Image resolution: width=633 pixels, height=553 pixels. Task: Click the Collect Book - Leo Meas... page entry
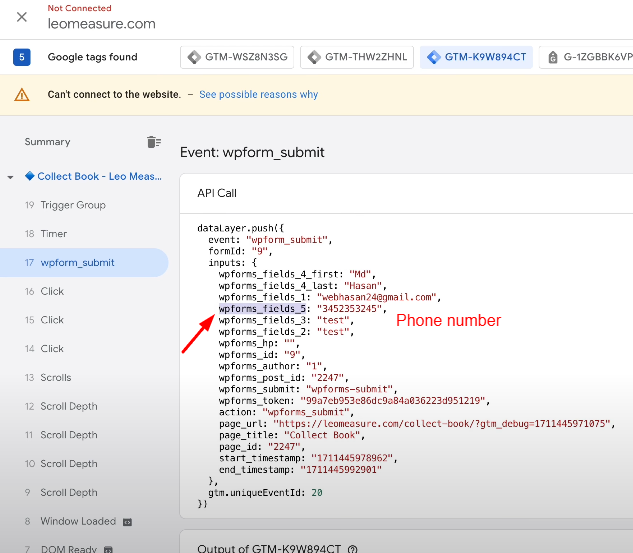pos(99,176)
